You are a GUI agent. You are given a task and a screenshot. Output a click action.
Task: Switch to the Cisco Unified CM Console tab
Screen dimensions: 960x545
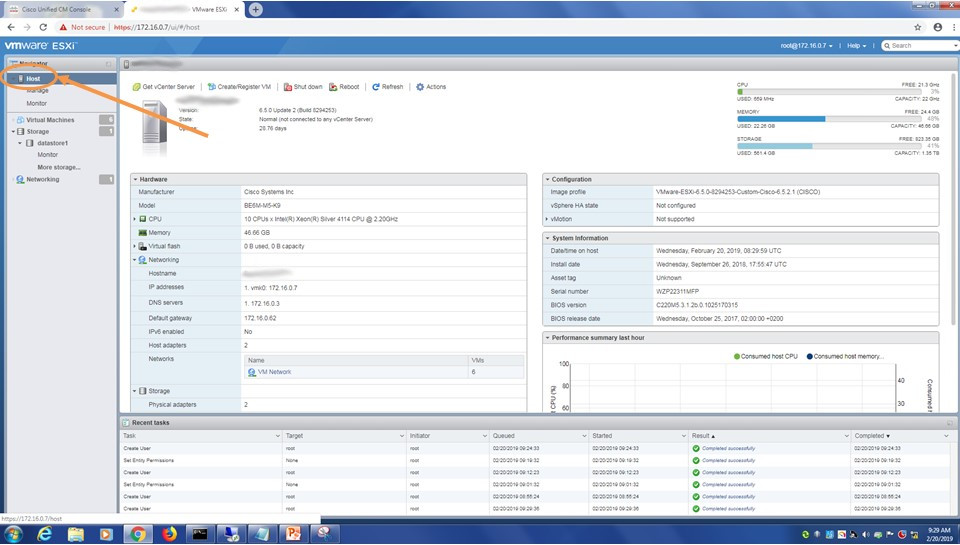59,9
